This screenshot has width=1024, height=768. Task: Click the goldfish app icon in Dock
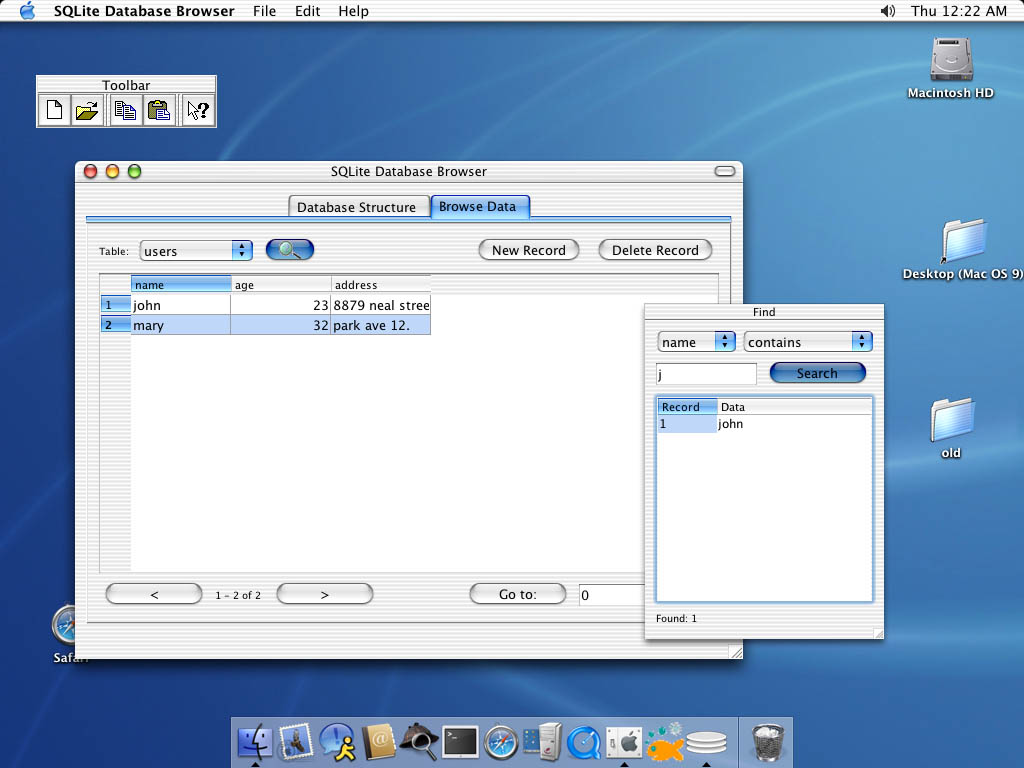pos(665,743)
